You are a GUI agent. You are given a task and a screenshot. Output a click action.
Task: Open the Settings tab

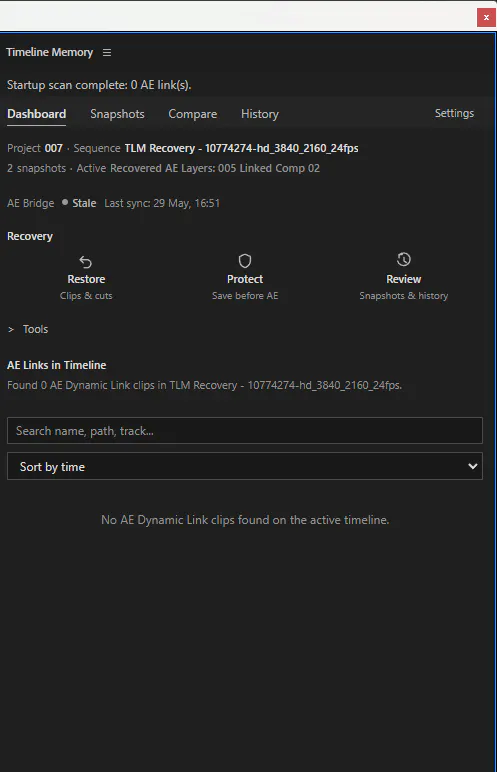pos(454,113)
